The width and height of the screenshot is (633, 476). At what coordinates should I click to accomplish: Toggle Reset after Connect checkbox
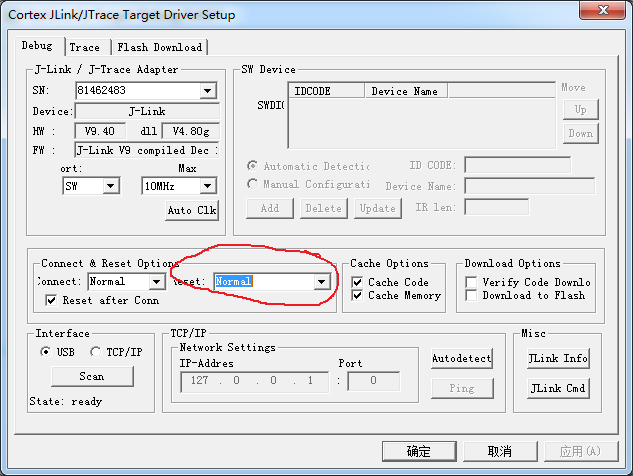tap(51, 300)
